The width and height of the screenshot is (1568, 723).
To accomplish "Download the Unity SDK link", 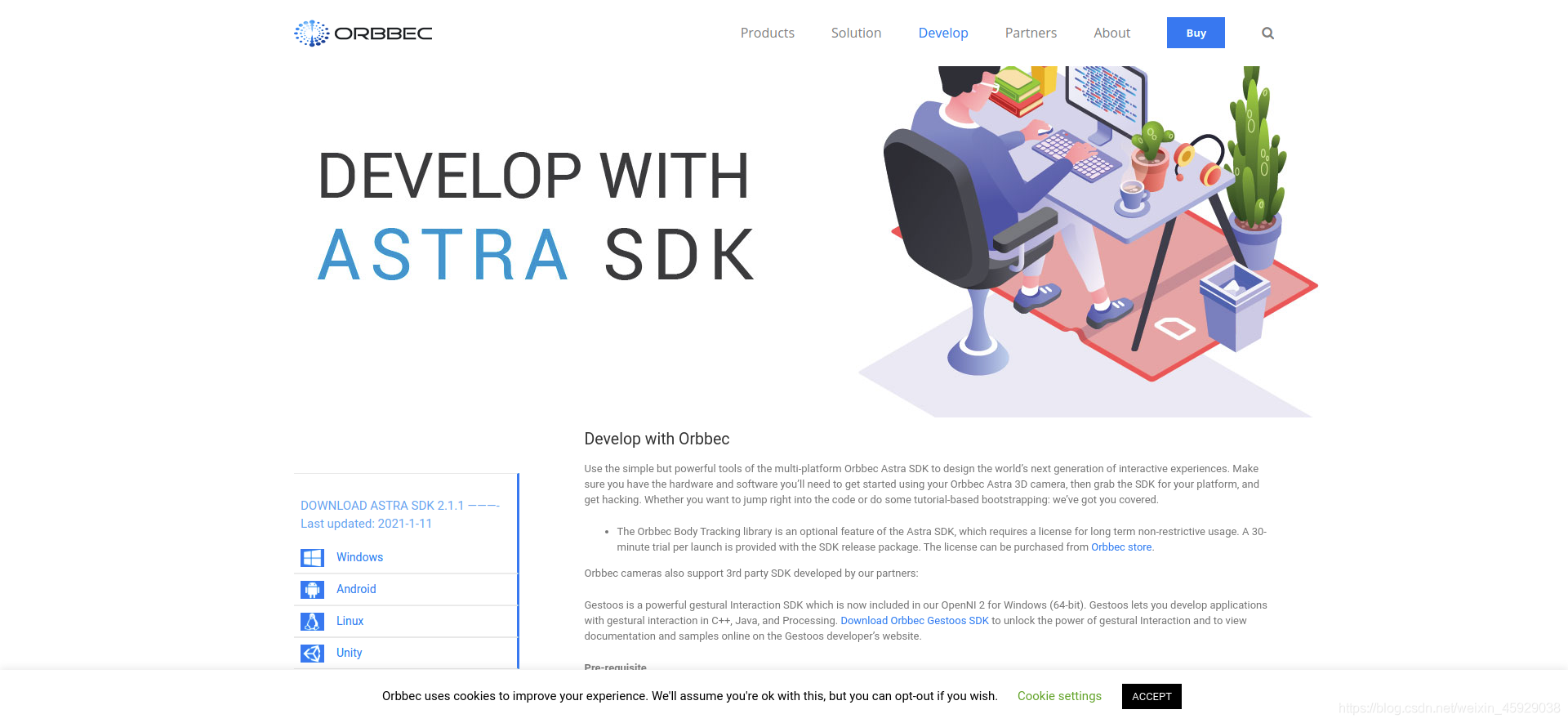I will [x=349, y=653].
